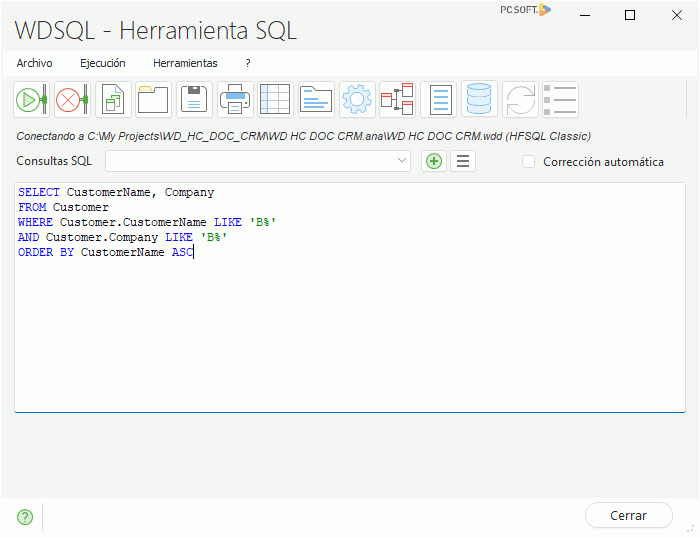Open the Herramientas menu
The image size is (700, 538).
click(185, 63)
